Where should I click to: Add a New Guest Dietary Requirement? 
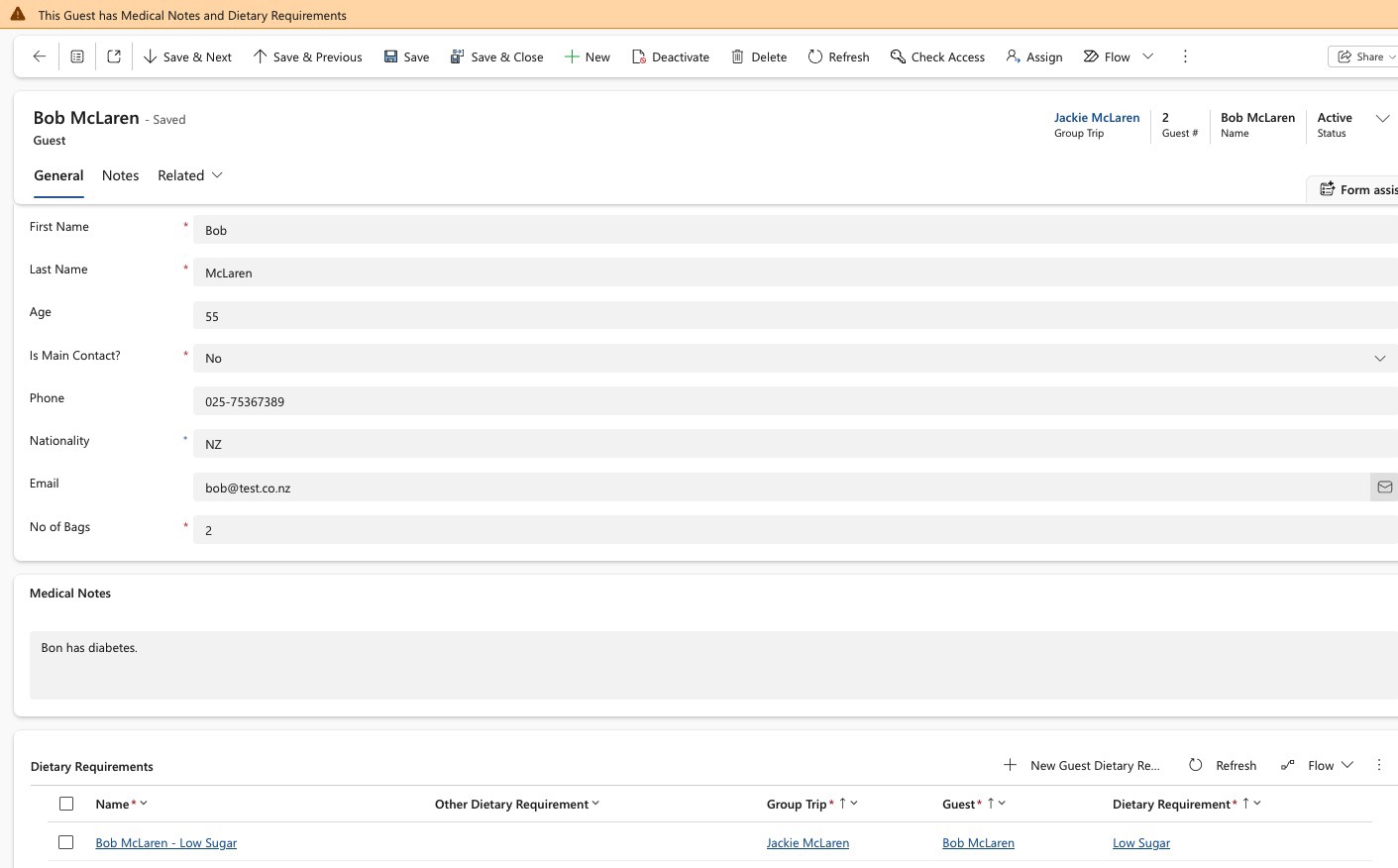(x=1081, y=765)
